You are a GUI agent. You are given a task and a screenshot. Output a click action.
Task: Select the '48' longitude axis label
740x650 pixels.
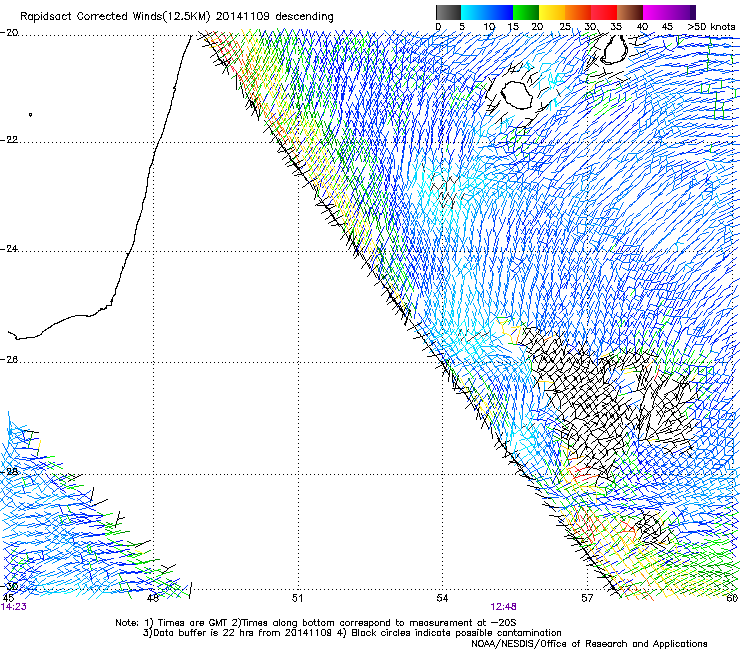(x=152, y=598)
